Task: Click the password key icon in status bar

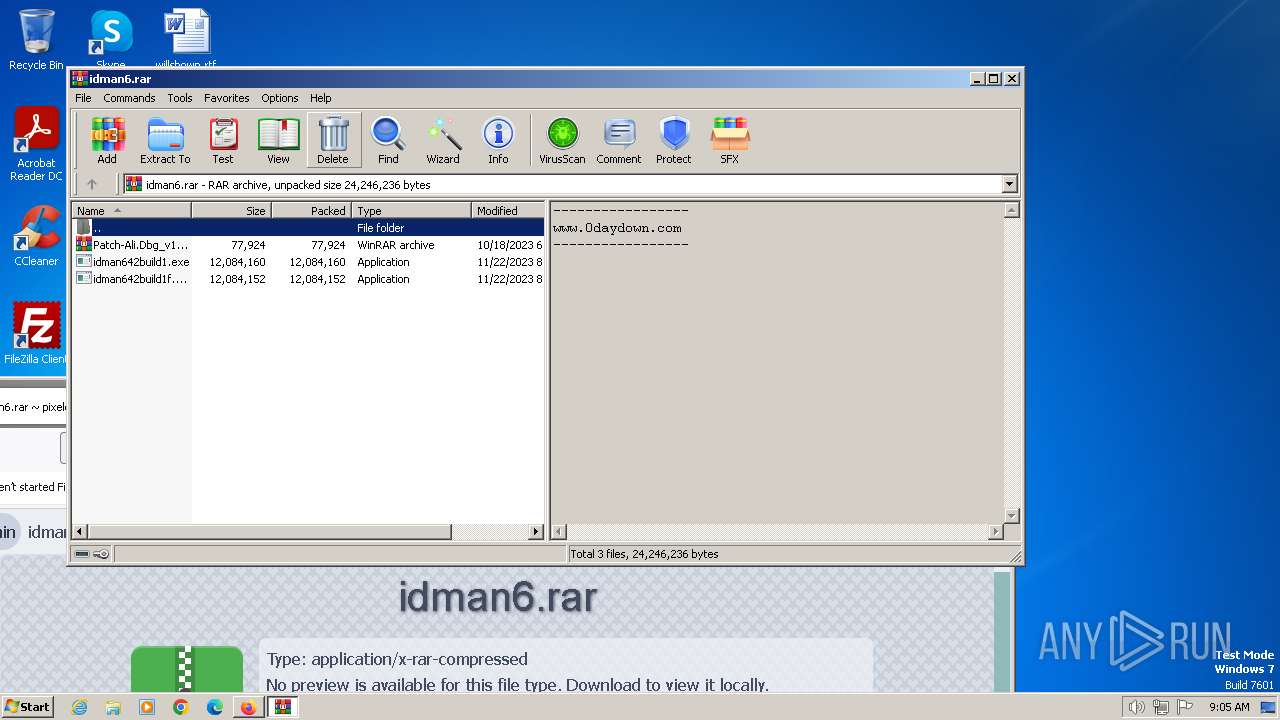Action: 101,554
